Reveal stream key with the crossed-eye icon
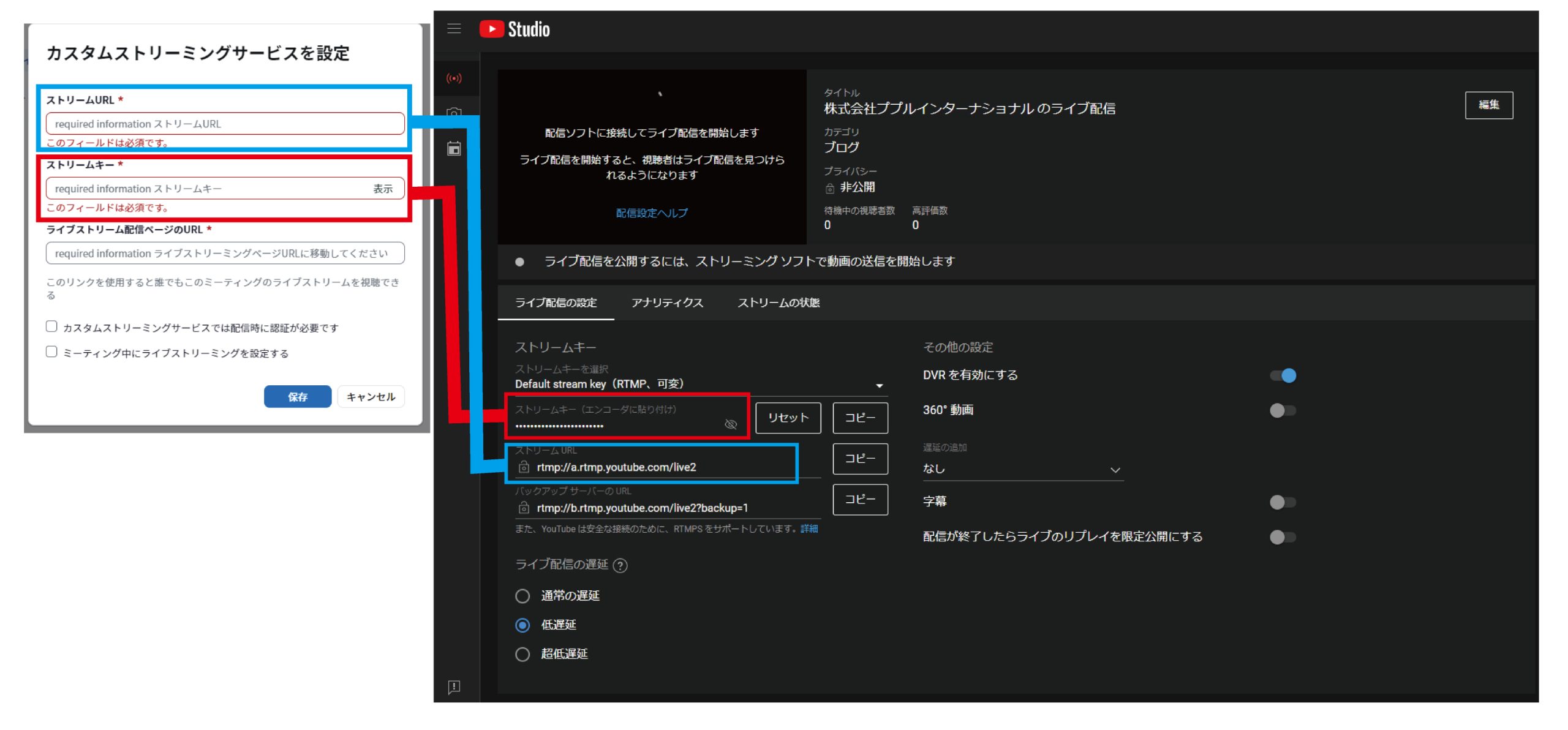 click(731, 424)
